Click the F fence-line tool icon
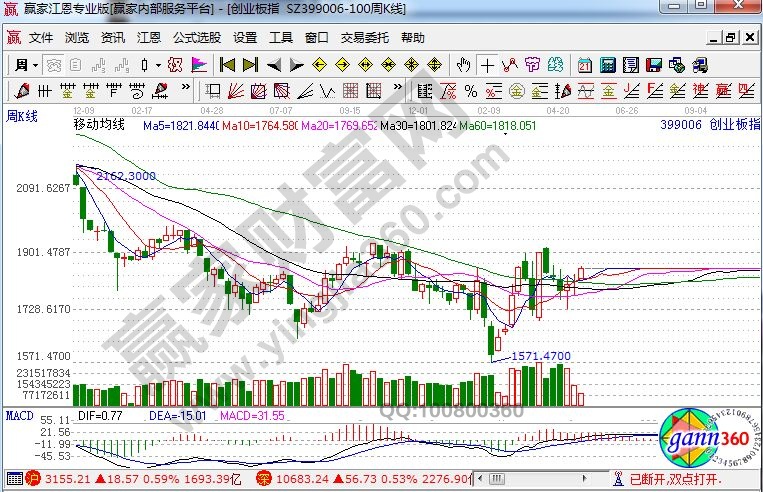The height and width of the screenshot is (492, 763). pos(114,91)
